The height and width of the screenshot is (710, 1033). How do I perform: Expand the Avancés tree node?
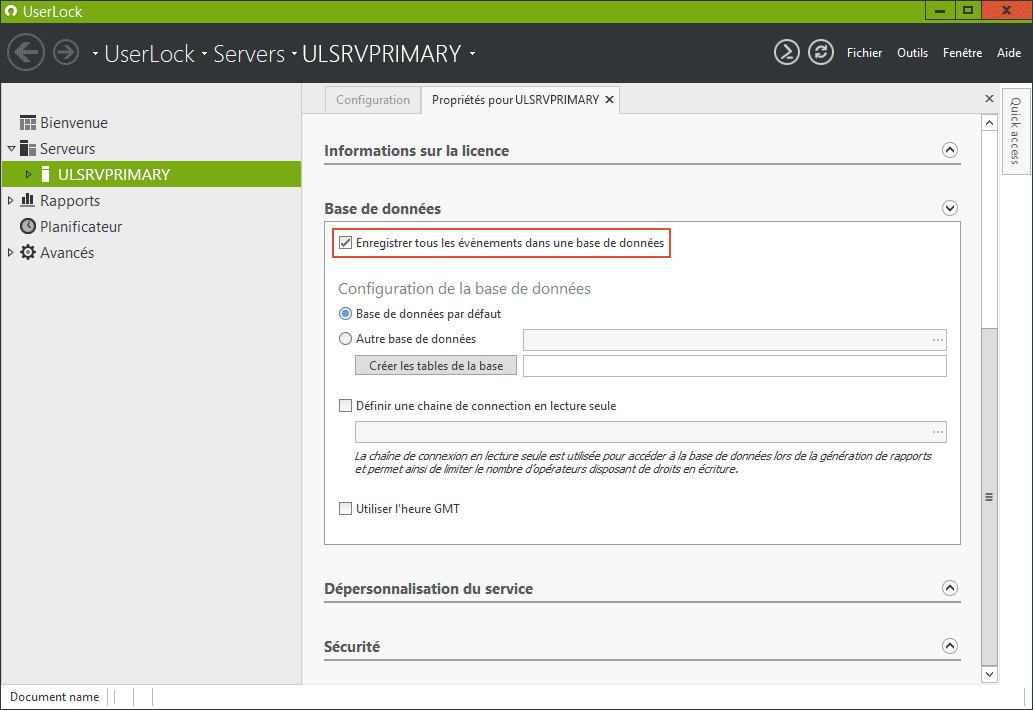[11, 252]
